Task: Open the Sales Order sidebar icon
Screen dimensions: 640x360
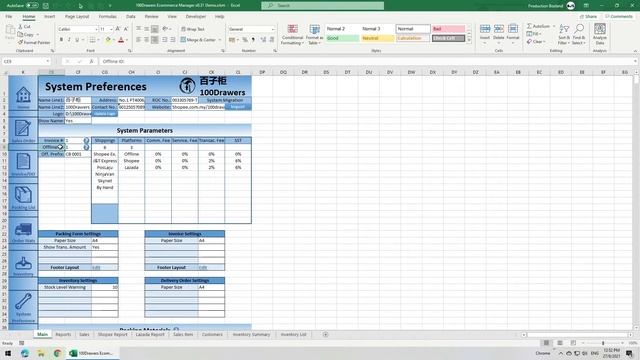Action: point(23,128)
